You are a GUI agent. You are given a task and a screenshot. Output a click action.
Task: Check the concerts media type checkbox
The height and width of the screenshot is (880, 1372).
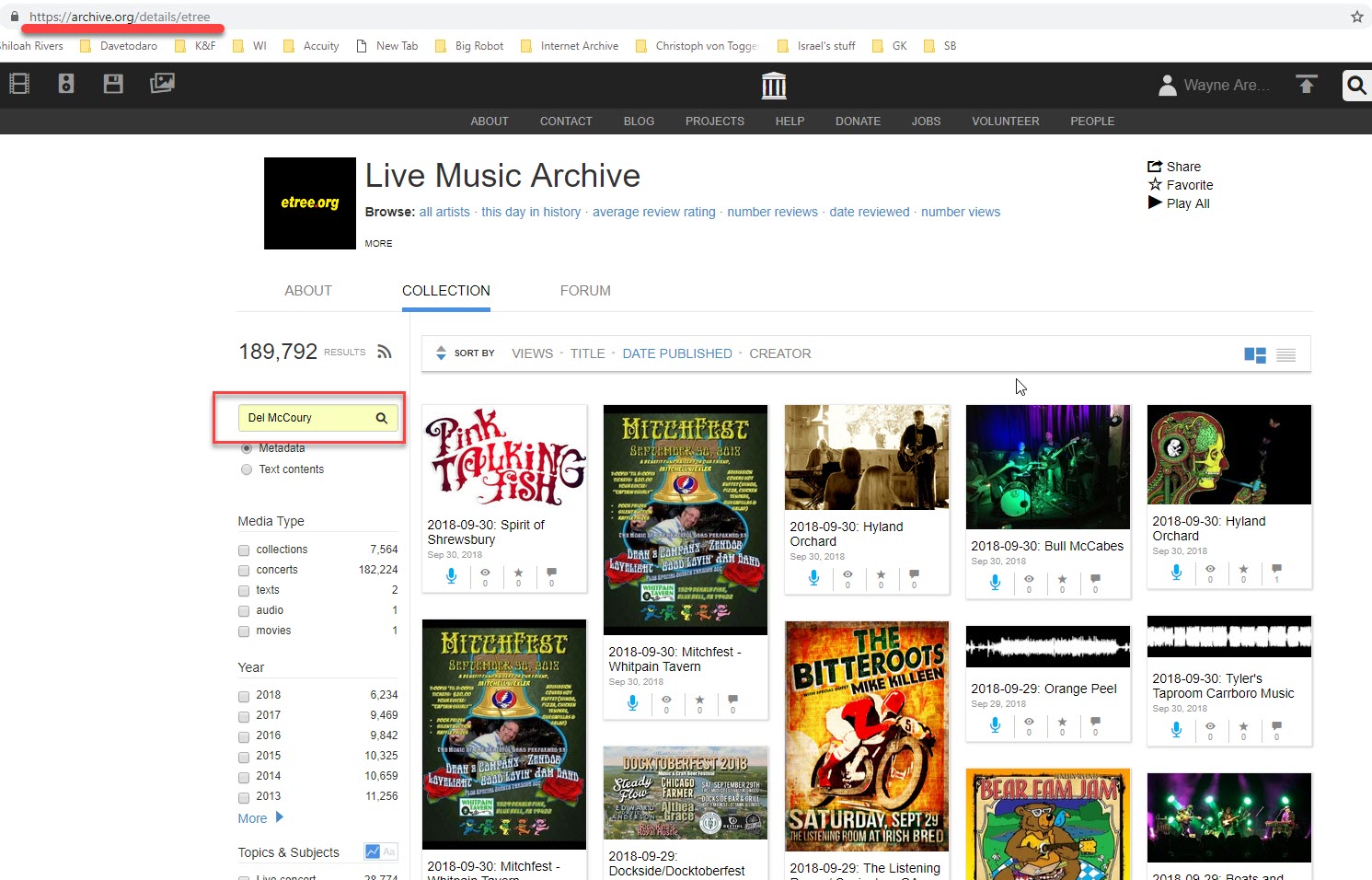click(x=245, y=571)
